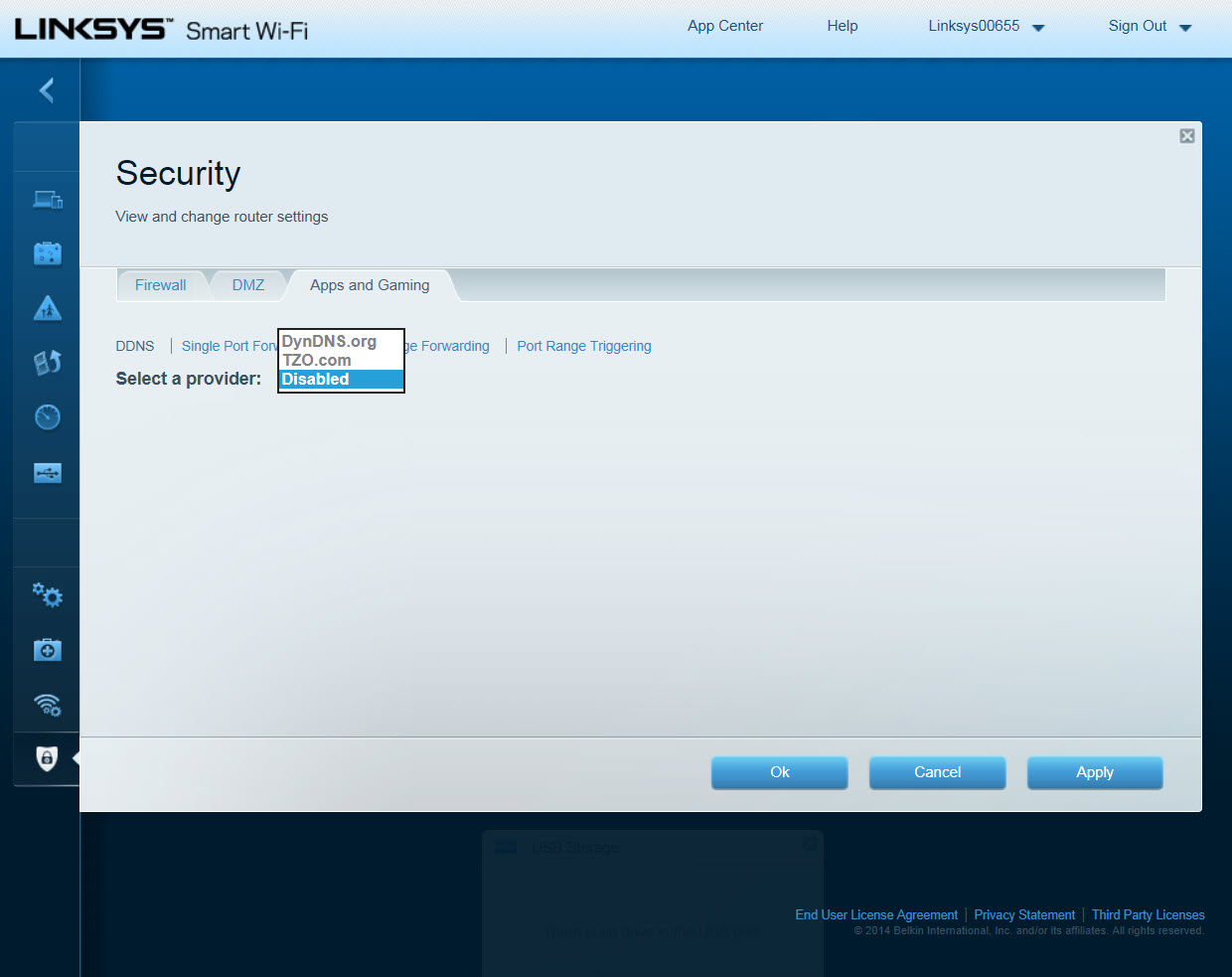
Task: Switch to the Firewall tab
Action: tap(161, 285)
